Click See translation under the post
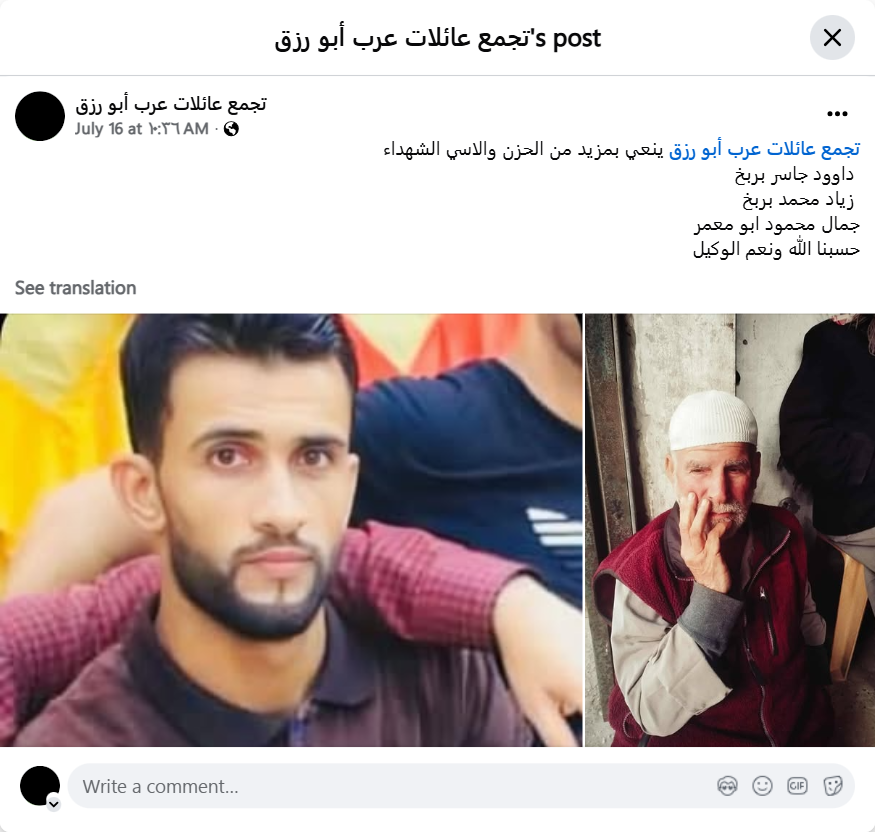 pyautogui.click(x=75, y=288)
